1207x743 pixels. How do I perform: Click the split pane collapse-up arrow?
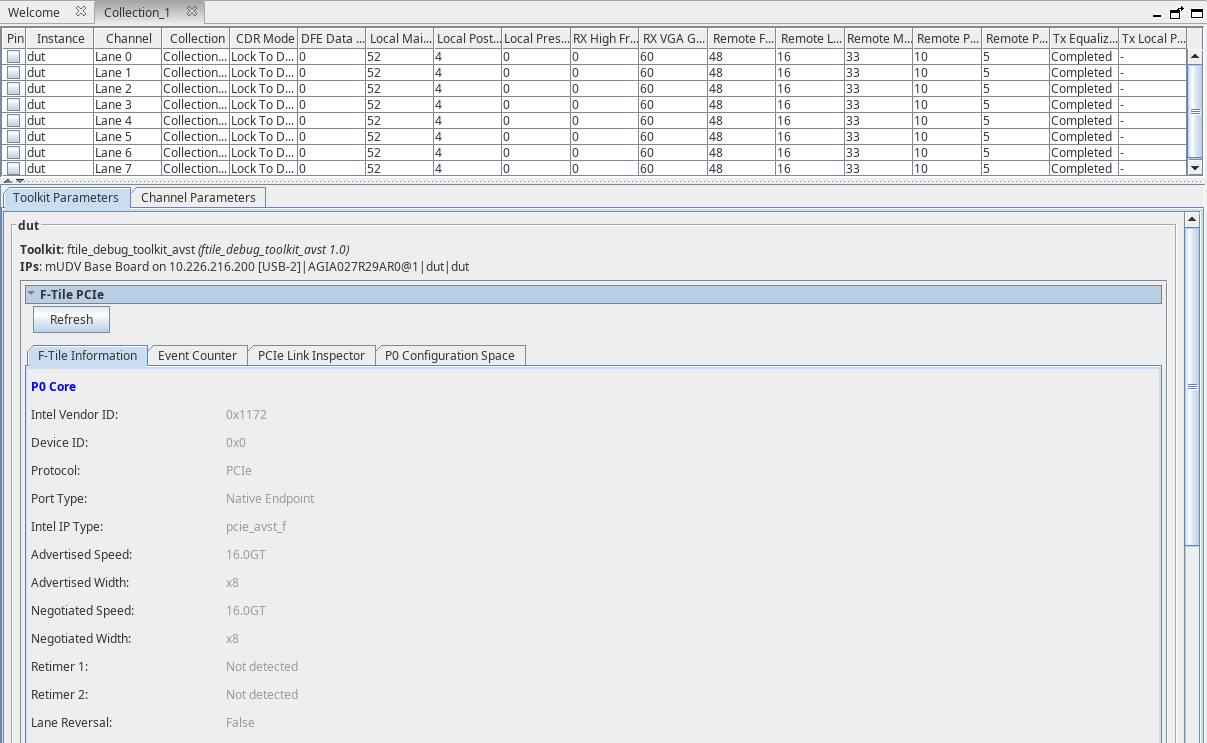pos(8,181)
